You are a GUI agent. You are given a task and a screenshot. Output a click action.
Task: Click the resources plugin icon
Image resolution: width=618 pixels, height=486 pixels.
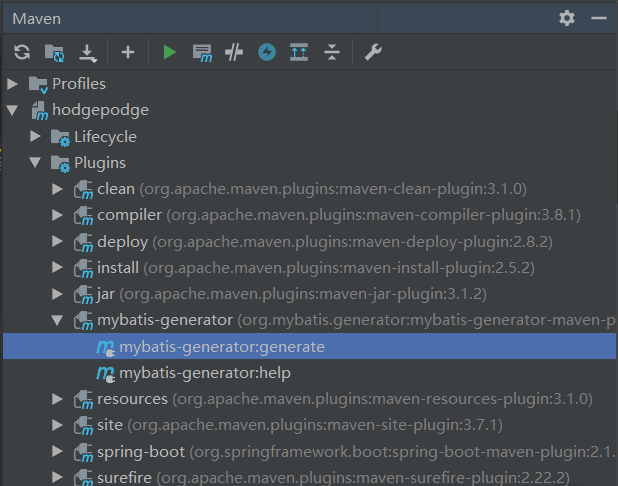[x=83, y=400]
